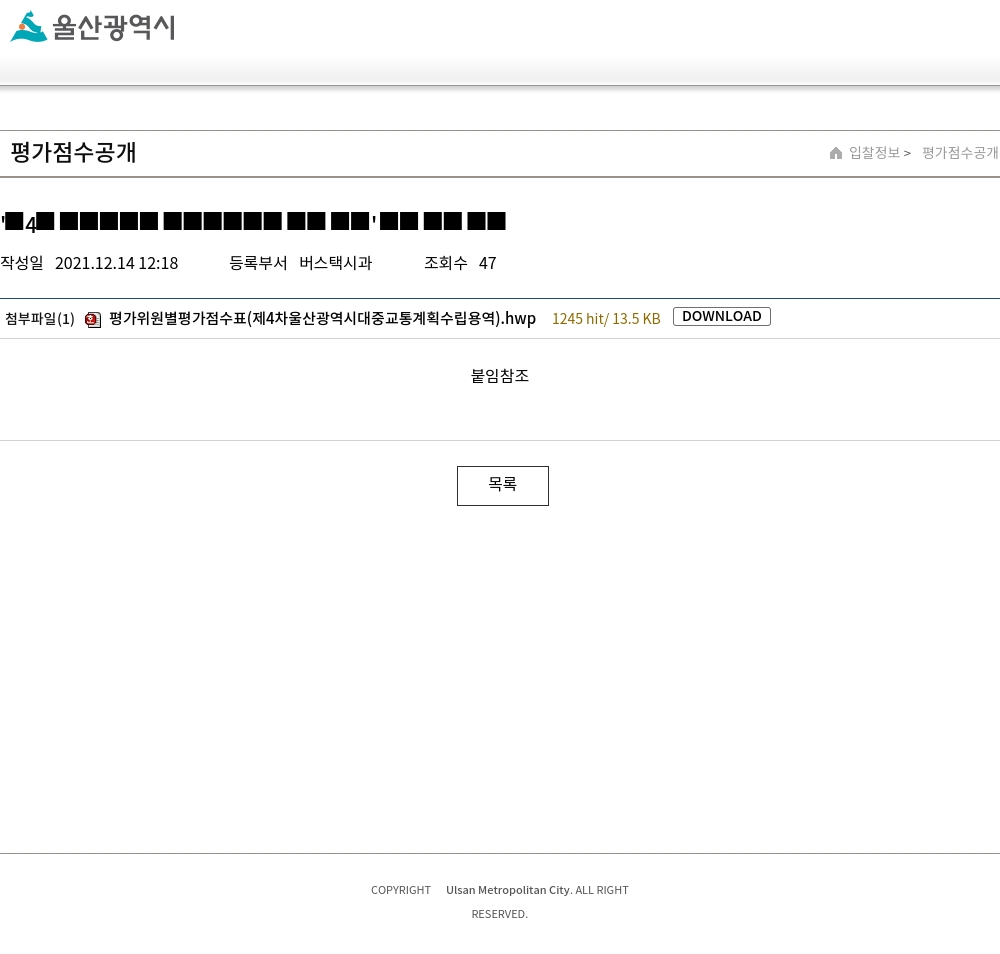Select the 평가점수공개 breadcrumb item
Image resolution: width=1000 pixels, height=954 pixels.
(x=960, y=152)
